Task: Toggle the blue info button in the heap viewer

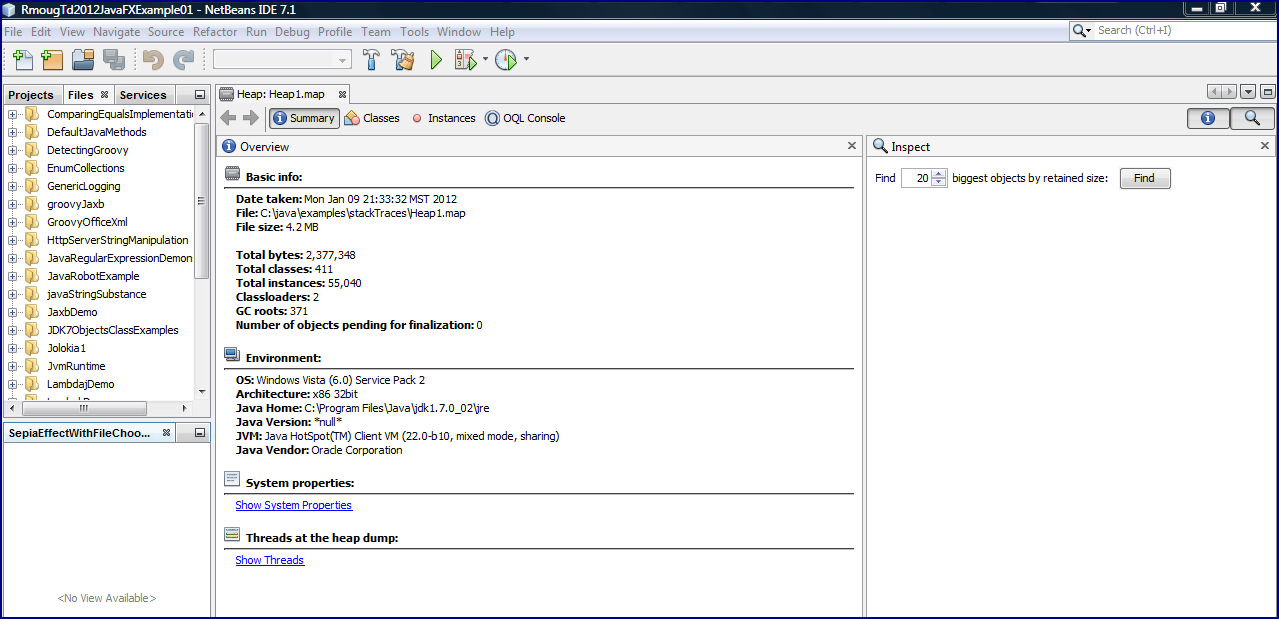Action: click(x=1208, y=117)
